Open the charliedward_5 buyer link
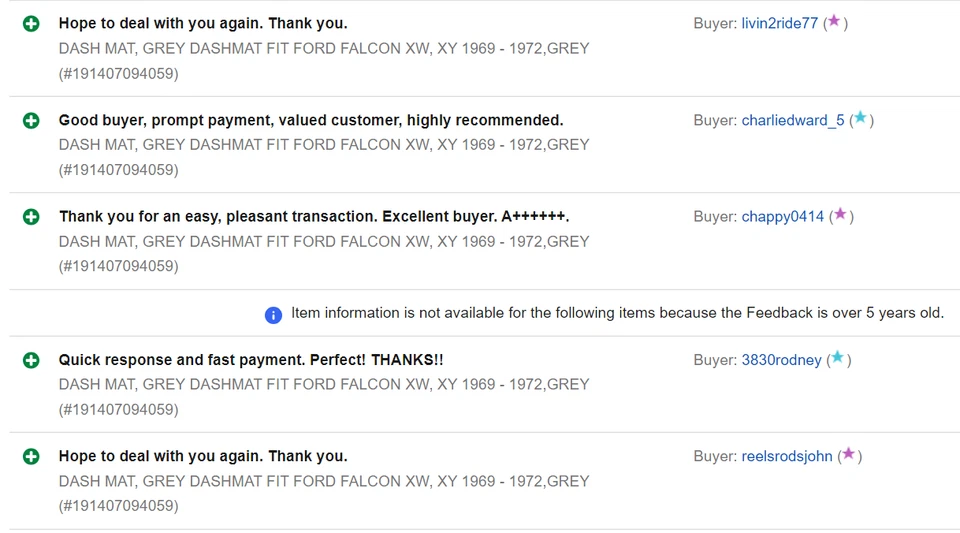Image resolution: width=960 pixels, height=533 pixels. [792, 120]
